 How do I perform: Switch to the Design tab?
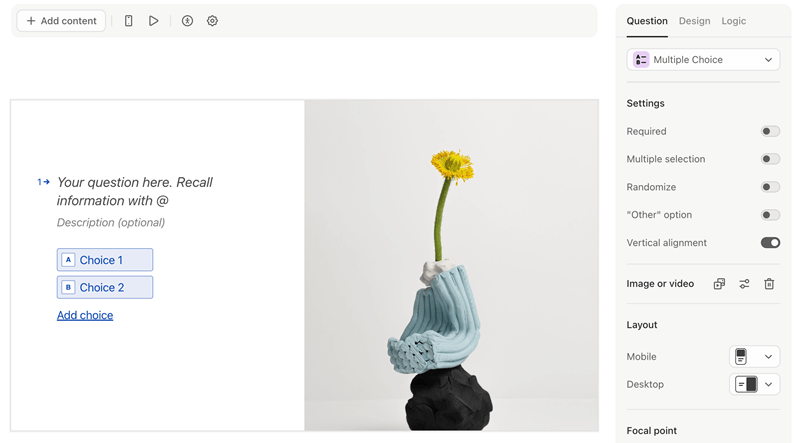click(x=694, y=21)
